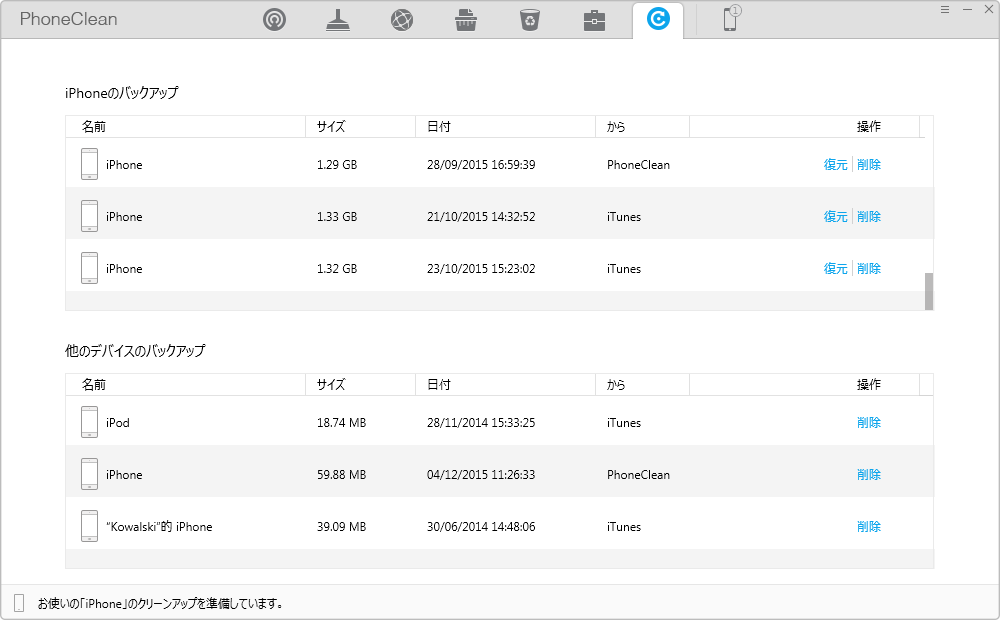1000x620 pixels.
Task: Open the Internet Clean globe icon
Action: (402, 20)
